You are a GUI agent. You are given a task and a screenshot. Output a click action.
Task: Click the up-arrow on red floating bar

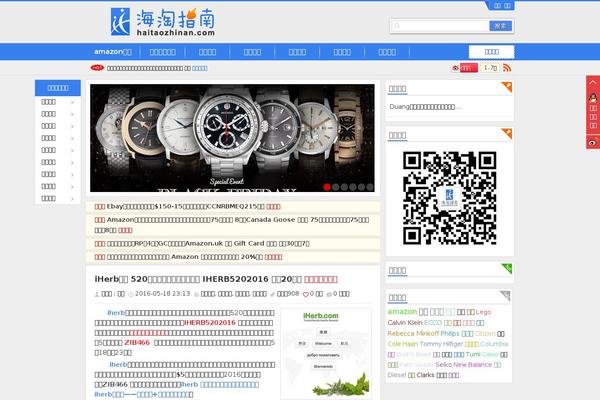click(x=593, y=82)
